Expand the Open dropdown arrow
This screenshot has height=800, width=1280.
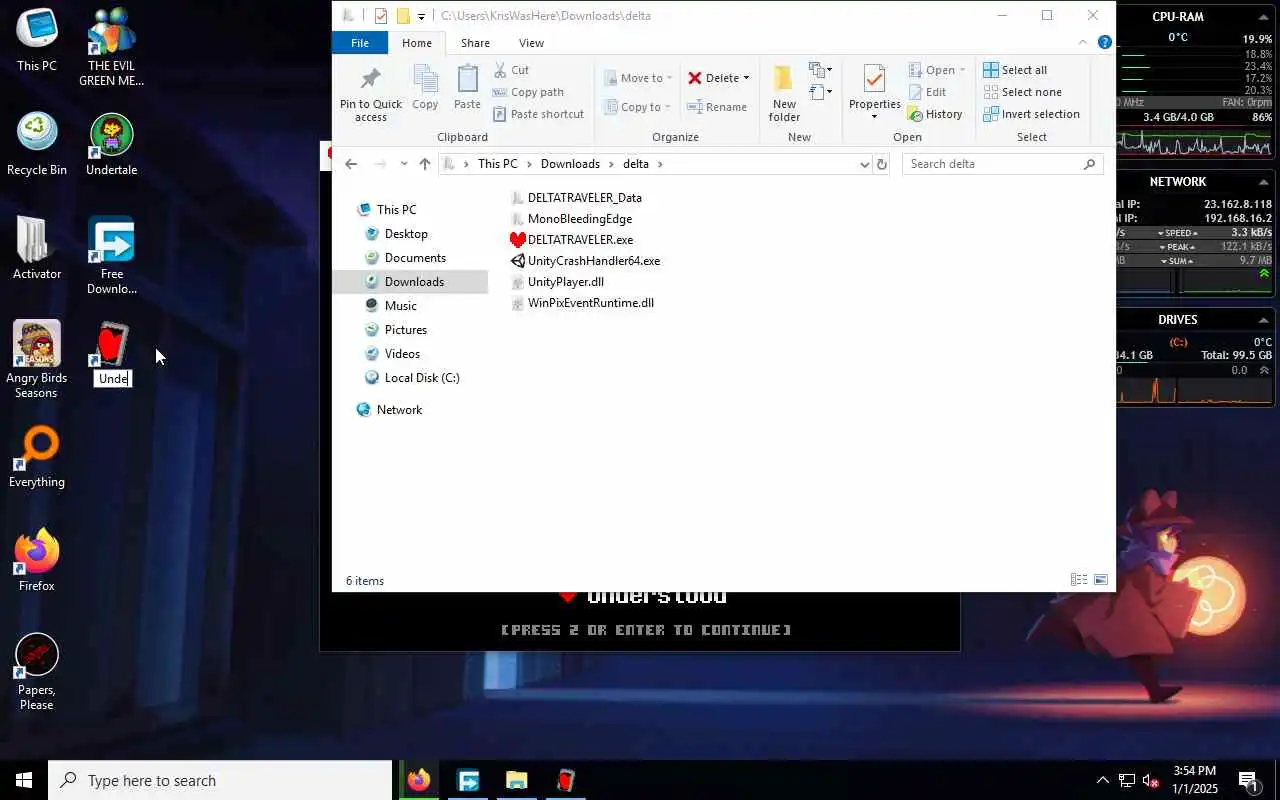click(962, 70)
